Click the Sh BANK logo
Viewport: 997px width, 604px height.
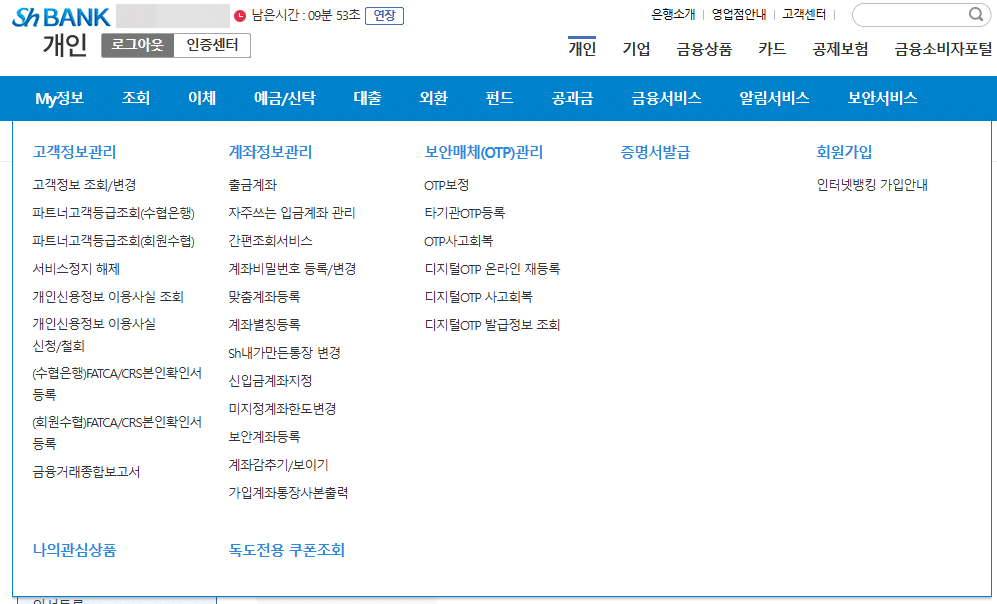(61, 17)
